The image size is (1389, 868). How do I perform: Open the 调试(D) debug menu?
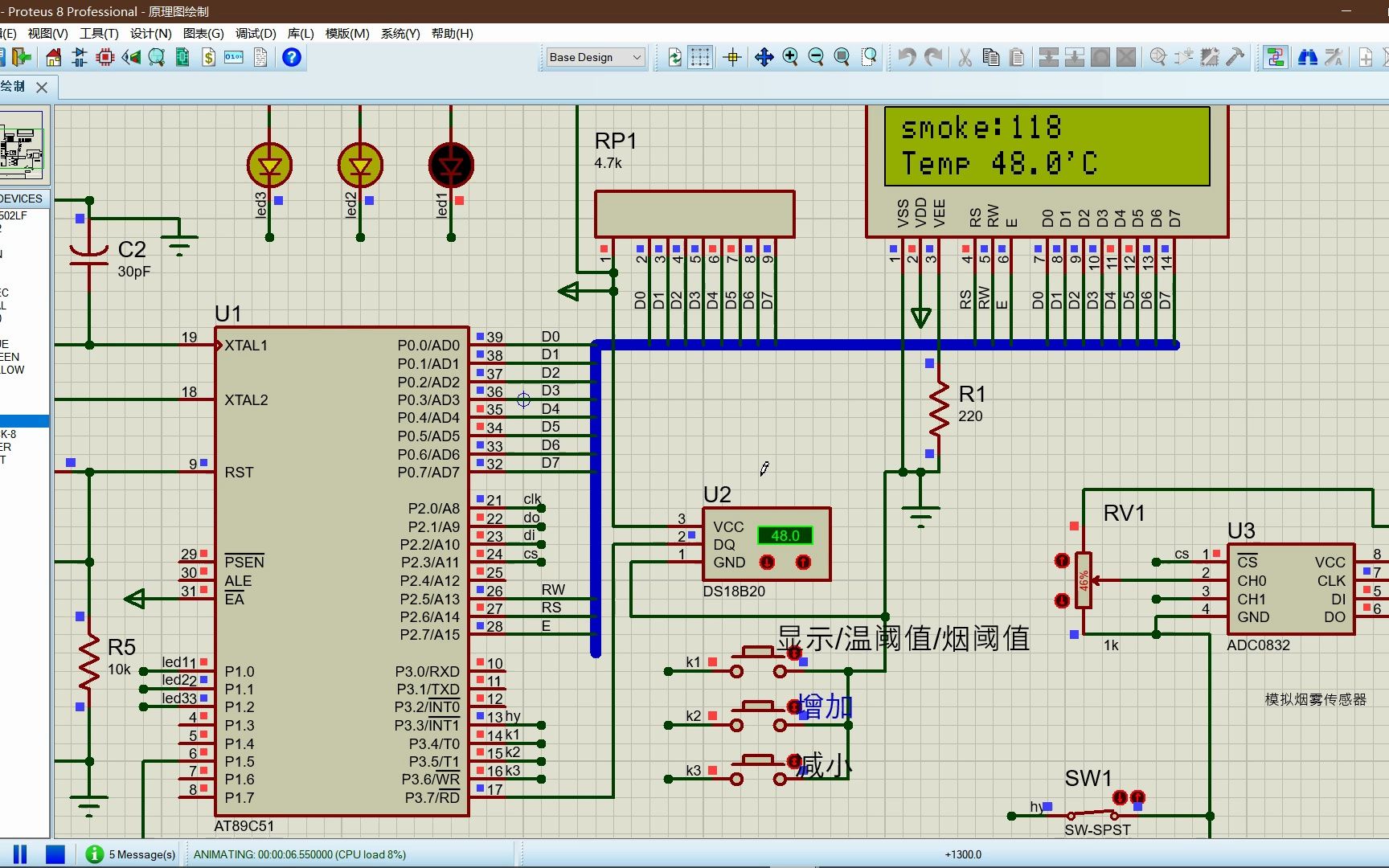[256, 33]
